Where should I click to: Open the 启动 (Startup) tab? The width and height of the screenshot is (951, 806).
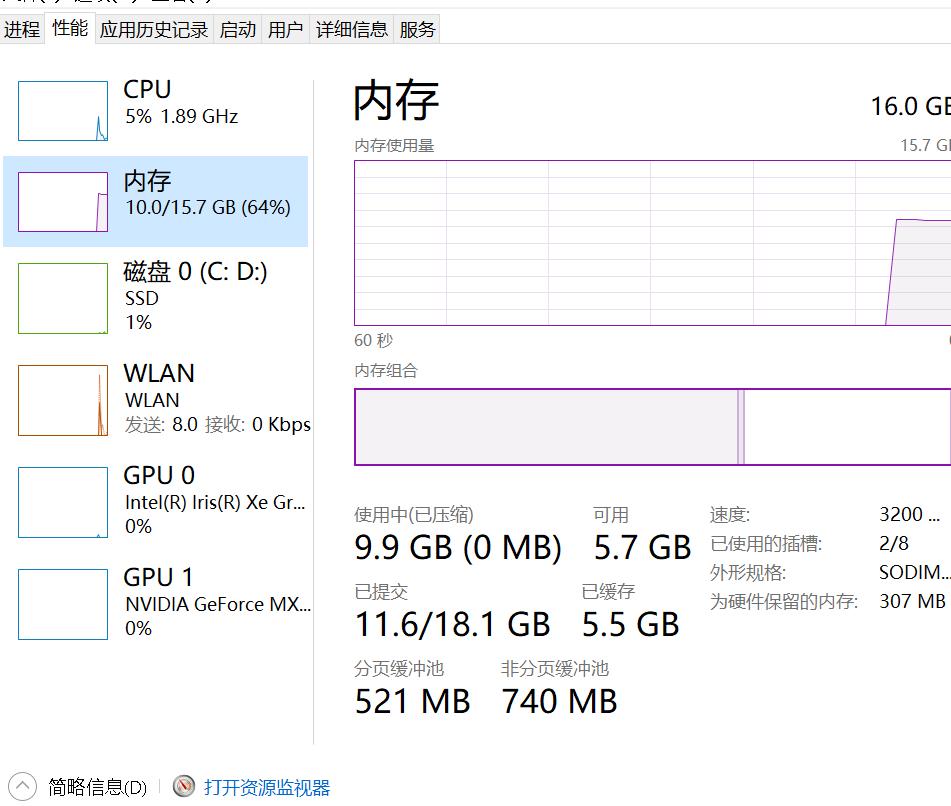click(237, 29)
